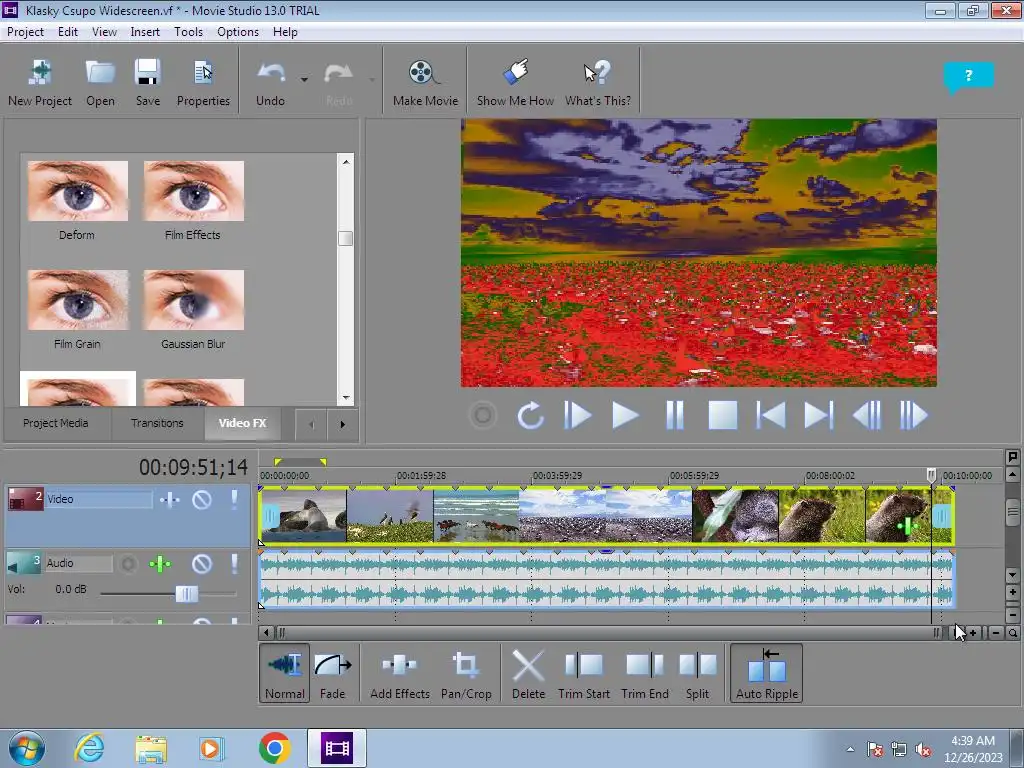This screenshot has height=768, width=1024.
Task: Select the Video FX tab
Action: coord(242,423)
